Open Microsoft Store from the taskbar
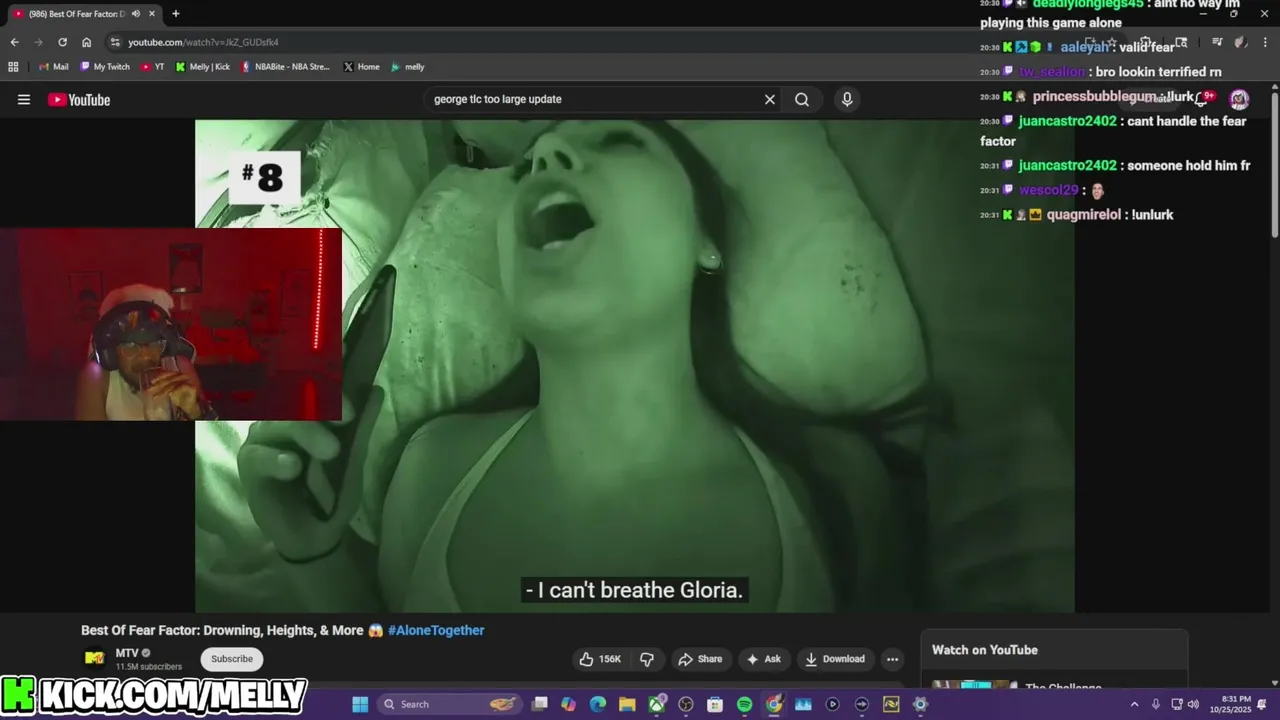 [x=715, y=704]
